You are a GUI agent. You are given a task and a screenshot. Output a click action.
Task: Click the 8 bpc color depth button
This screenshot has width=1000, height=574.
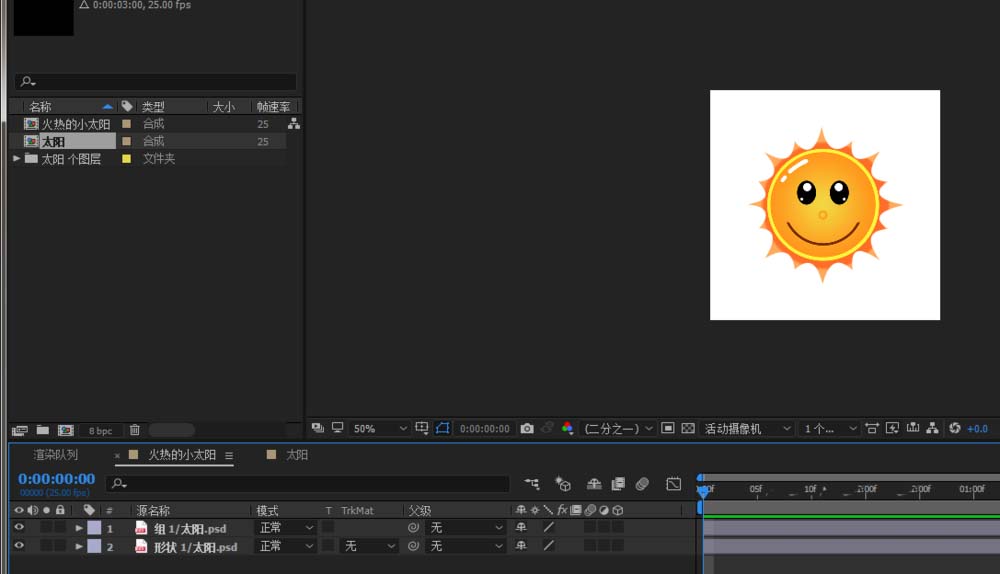pos(100,430)
